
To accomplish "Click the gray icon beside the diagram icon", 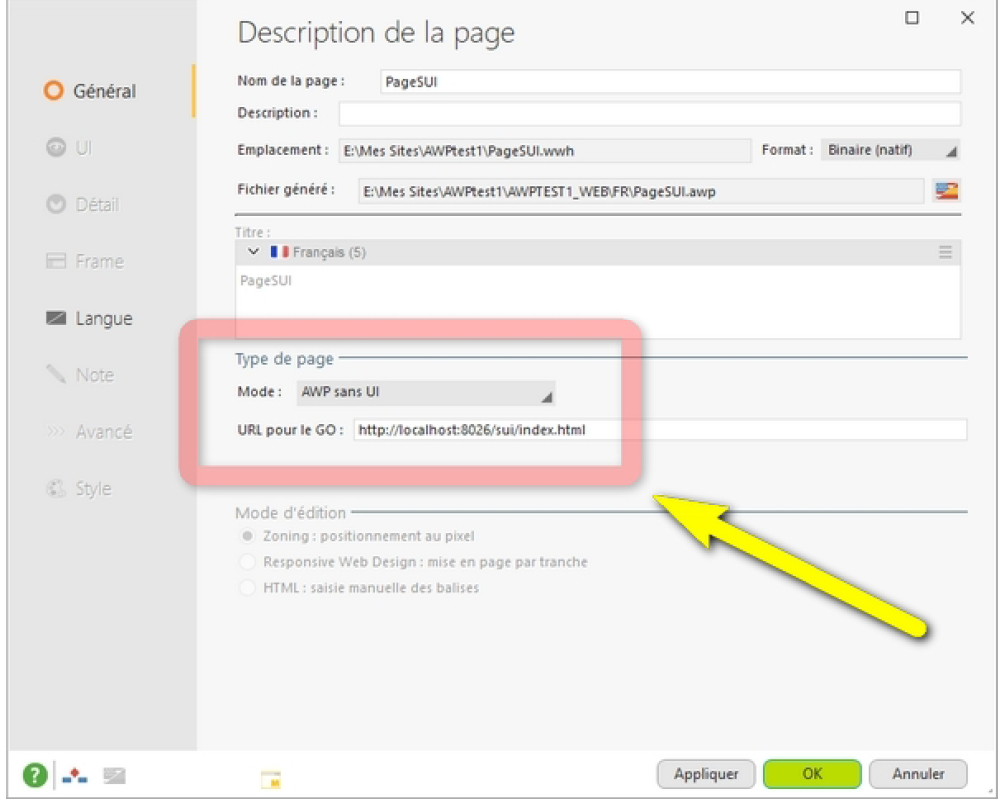I will pos(114,775).
